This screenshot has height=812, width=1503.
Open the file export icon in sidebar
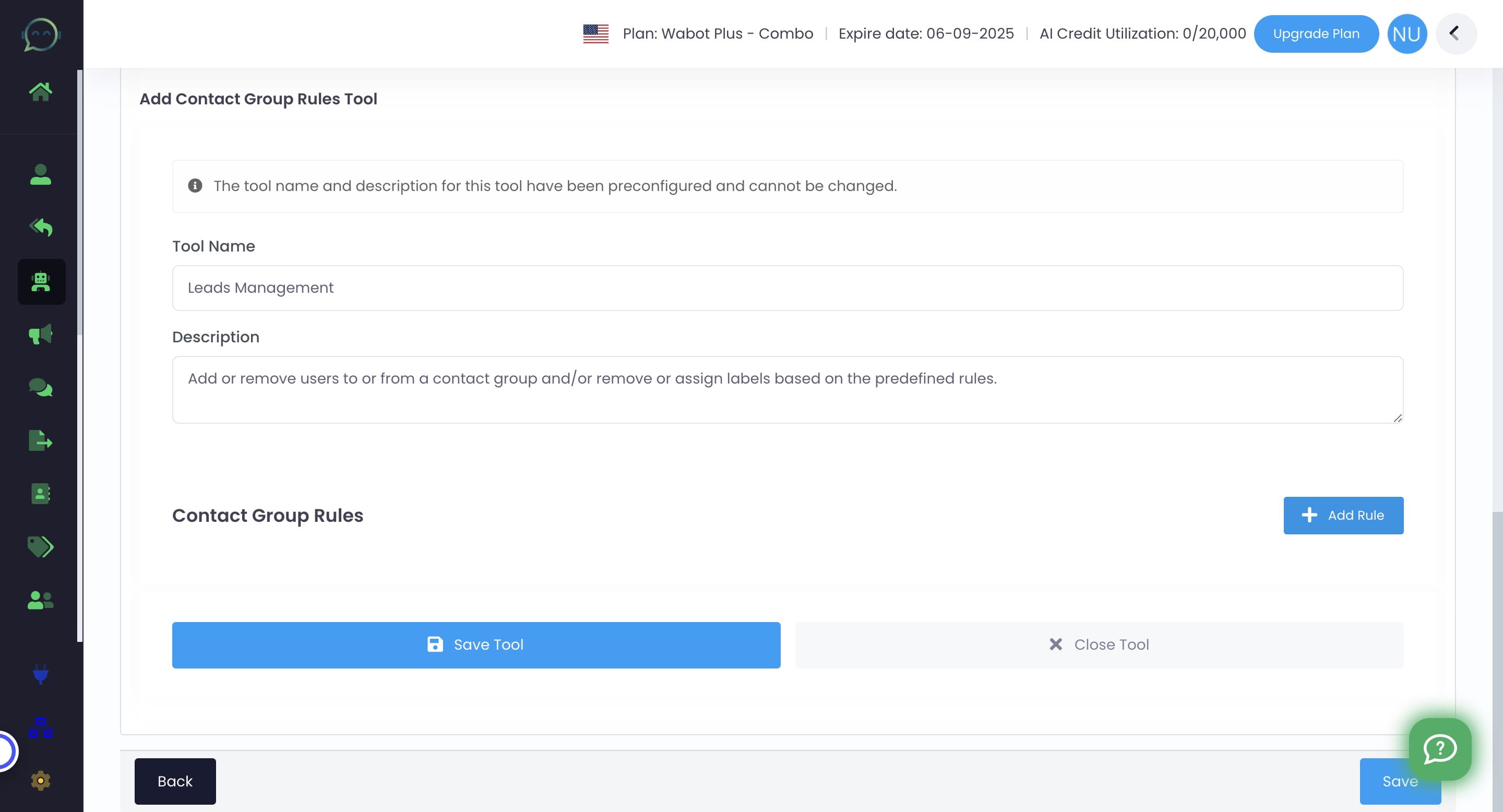(x=41, y=441)
